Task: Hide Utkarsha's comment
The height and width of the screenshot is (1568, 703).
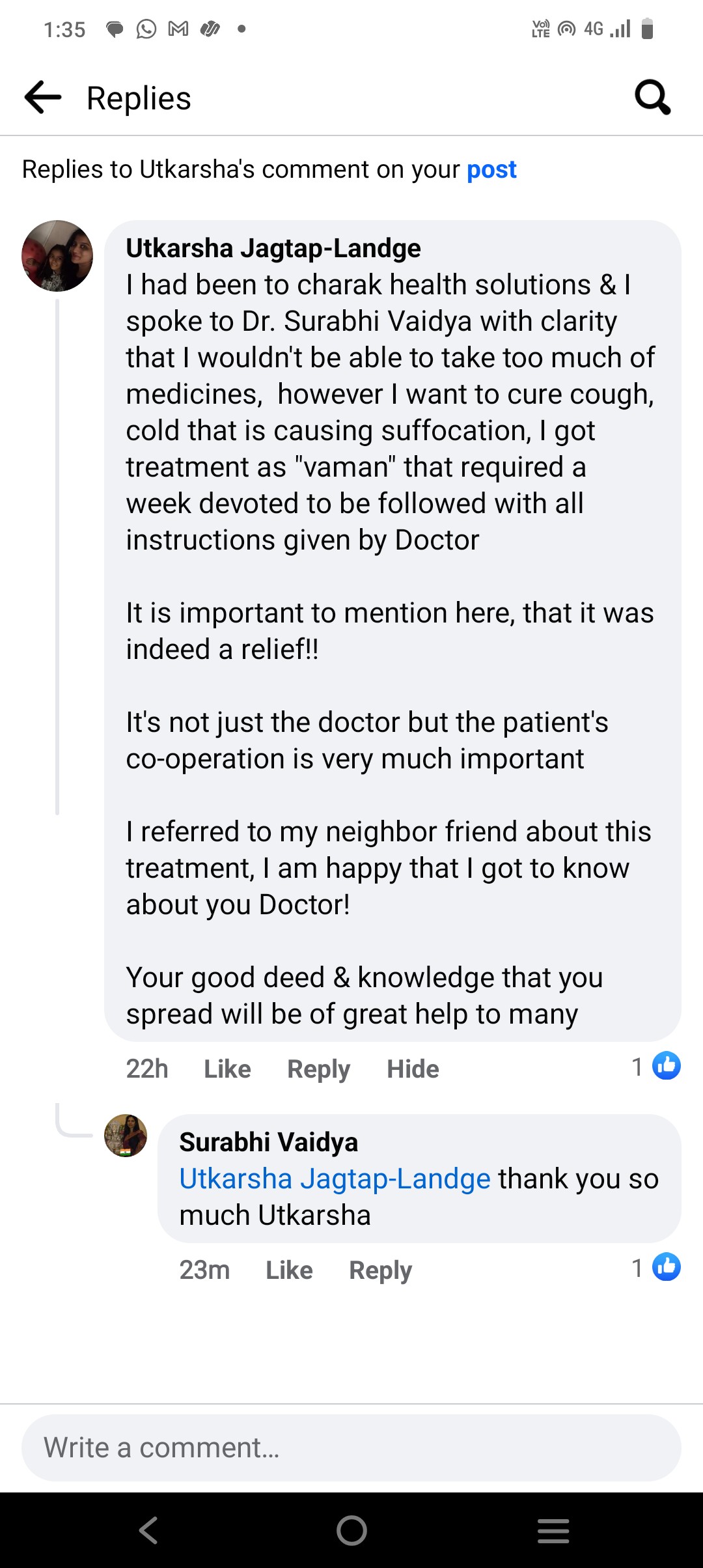Action: pos(413,1069)
